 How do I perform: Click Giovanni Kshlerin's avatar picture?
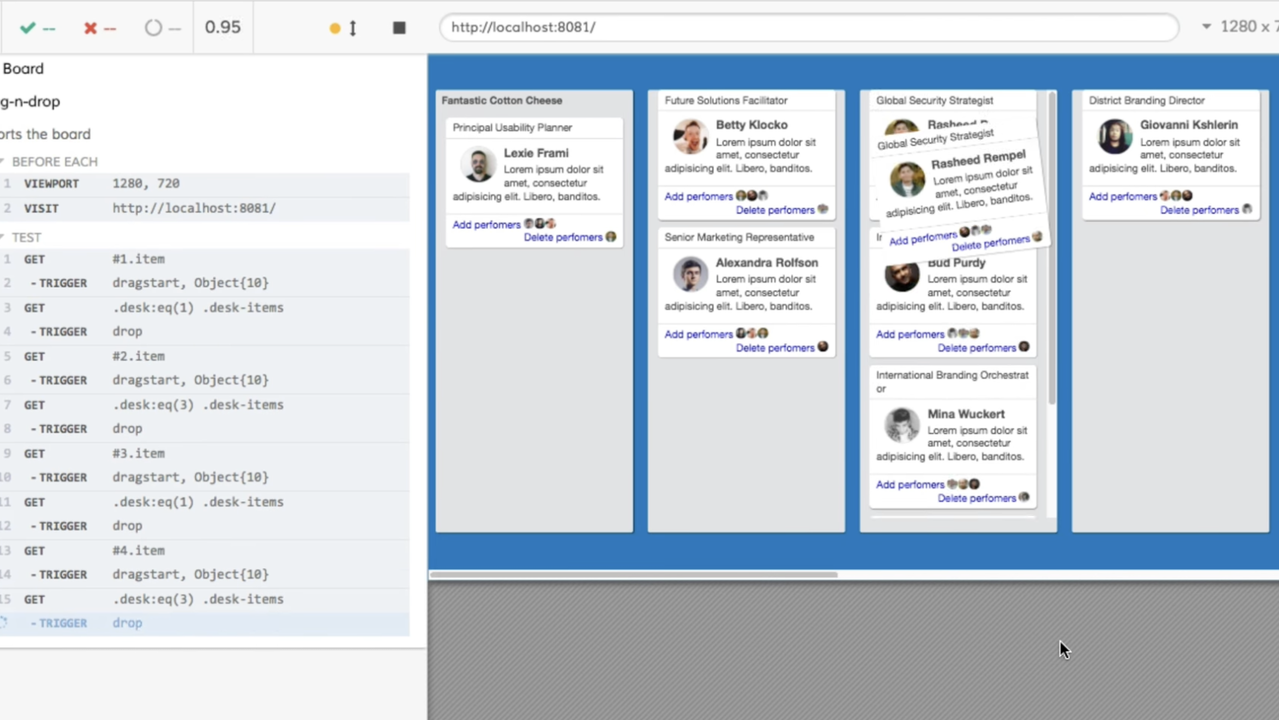coord(1115,136)
